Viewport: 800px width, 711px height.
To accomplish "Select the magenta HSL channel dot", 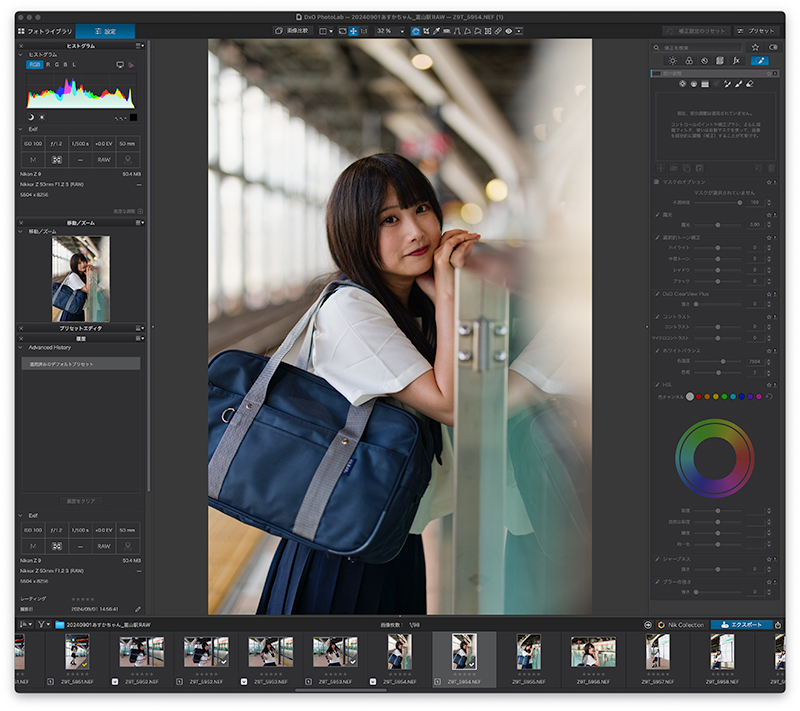I will (759, 396).
